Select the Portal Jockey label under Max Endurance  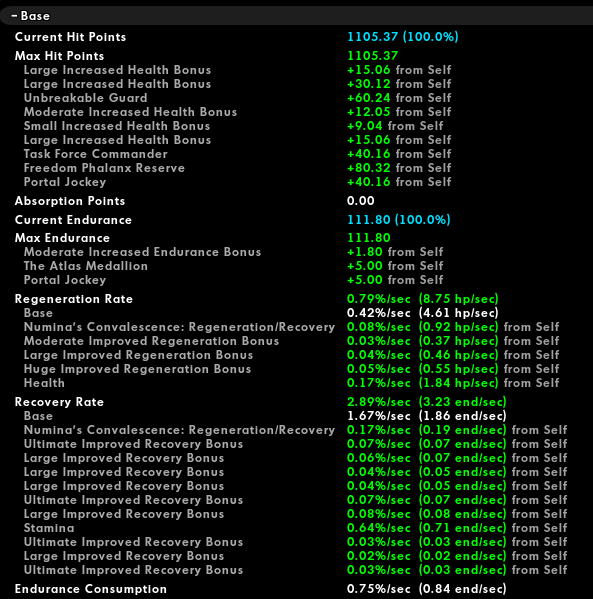[x=65, y=280]
